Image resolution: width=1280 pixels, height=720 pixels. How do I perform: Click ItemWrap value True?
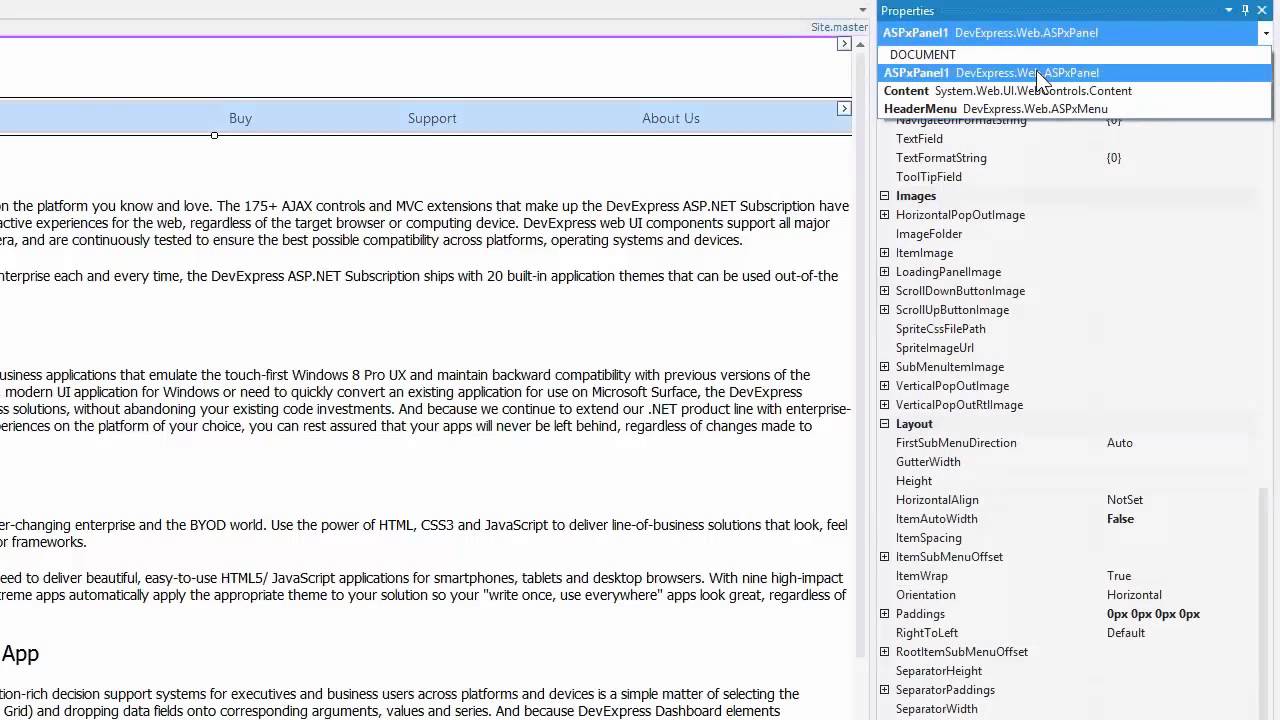coord(1119,576)
